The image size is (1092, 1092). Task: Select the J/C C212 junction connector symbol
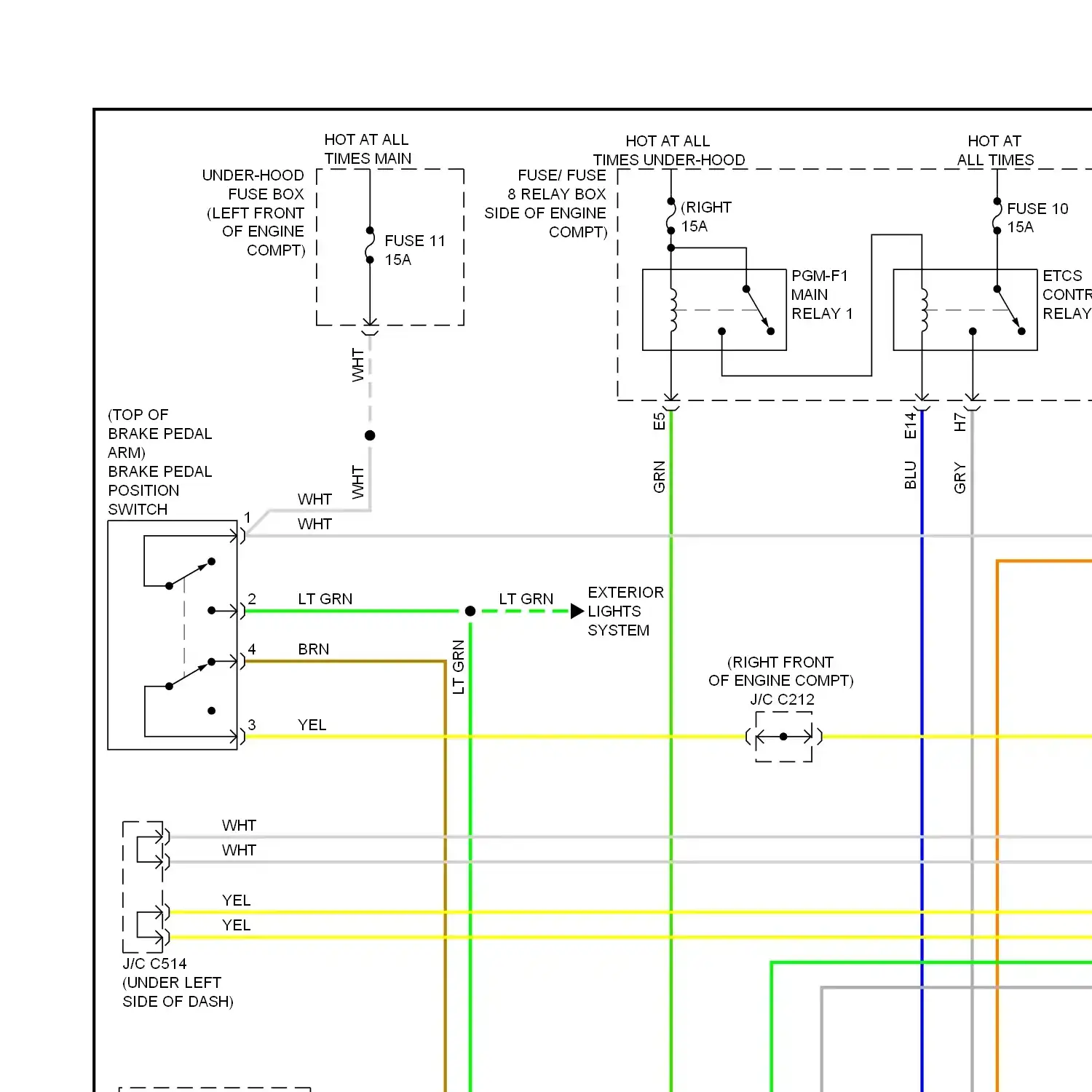click(x=784, y=737)
